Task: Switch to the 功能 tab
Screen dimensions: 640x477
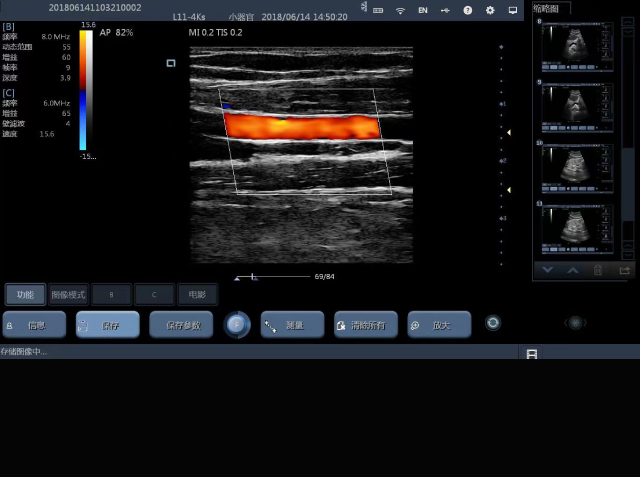Action: pos(25,295)
